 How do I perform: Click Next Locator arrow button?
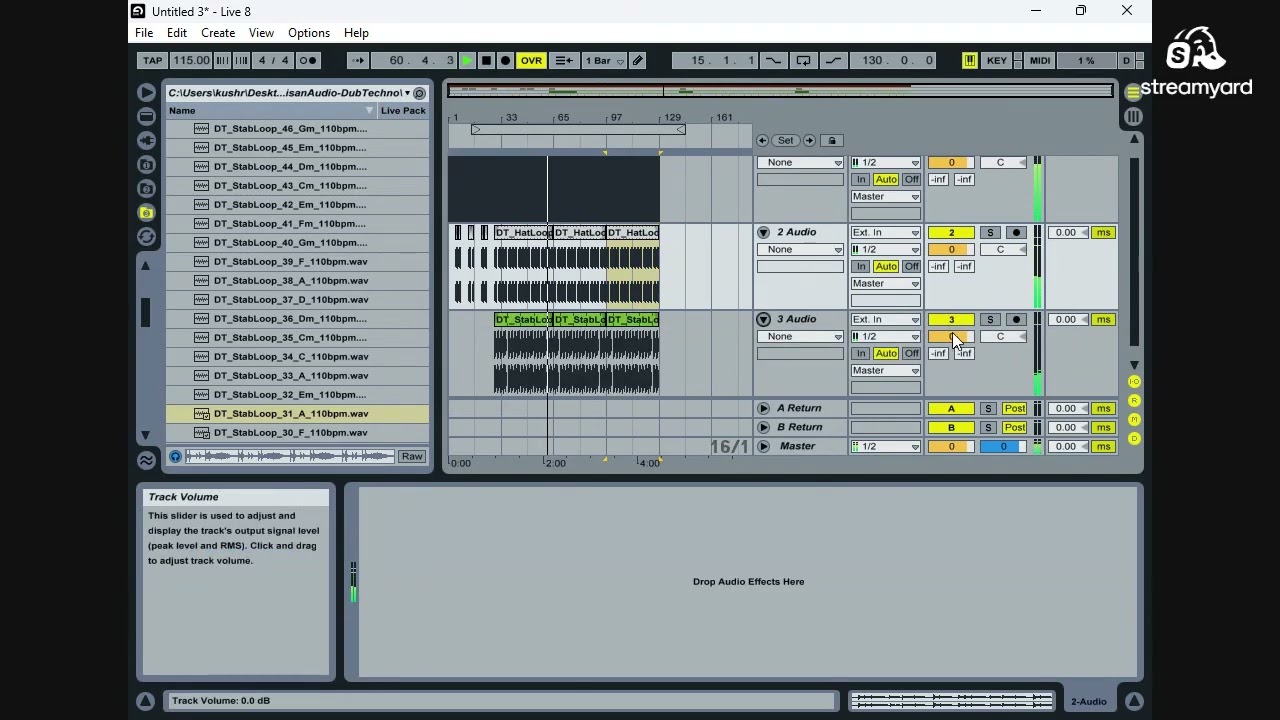[810, 141]
